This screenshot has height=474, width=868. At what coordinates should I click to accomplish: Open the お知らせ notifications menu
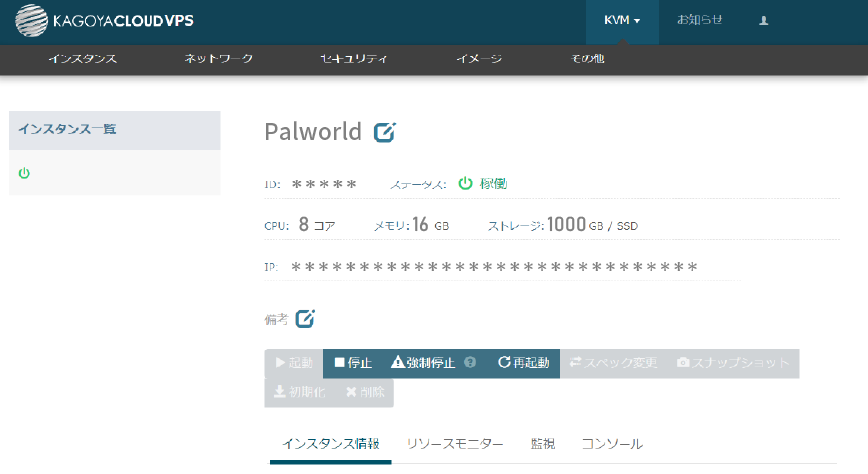(x=700, y=20)
